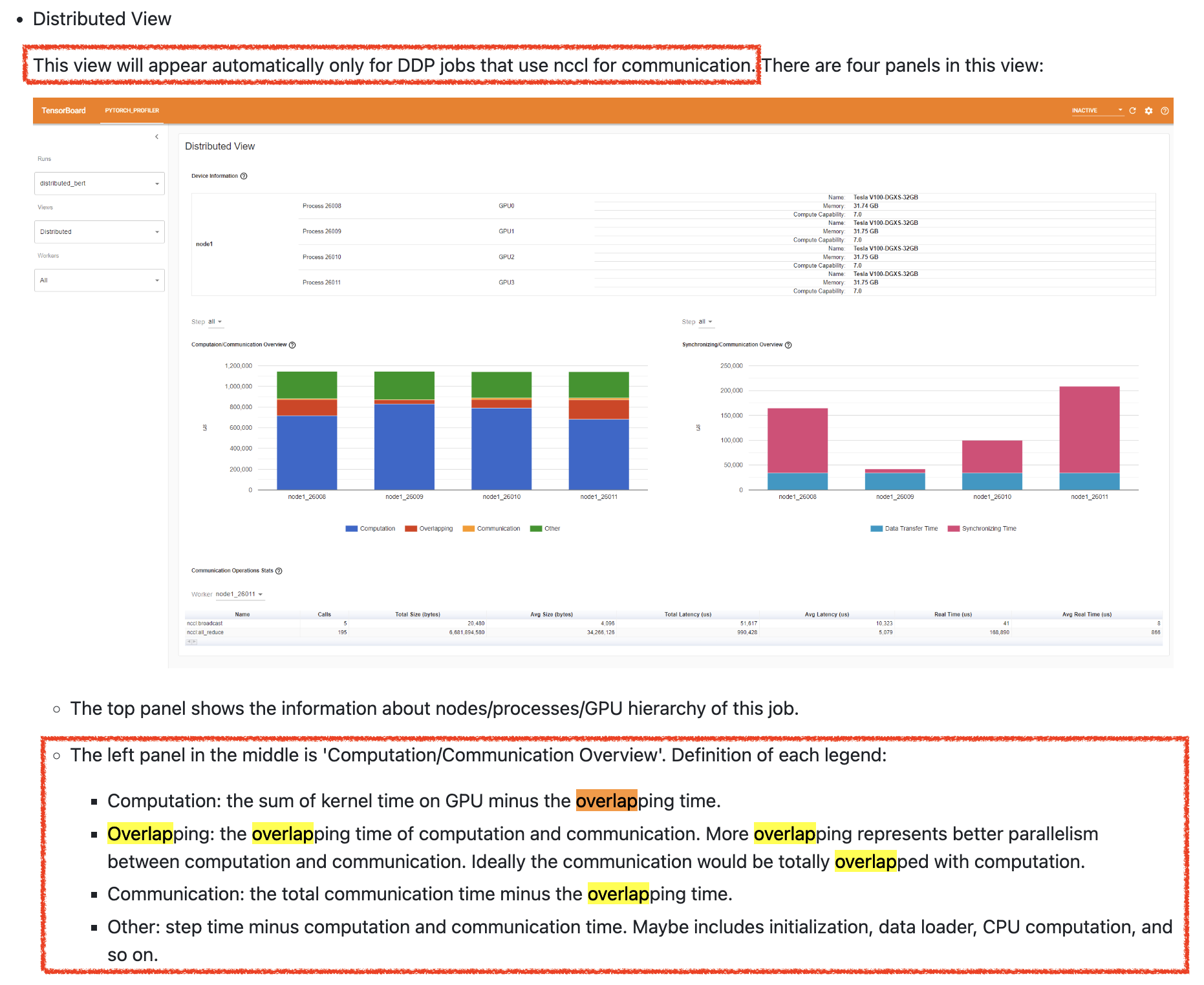Click 'Process 26008' text in device table

pyautogui.click(x=322, y=206)
